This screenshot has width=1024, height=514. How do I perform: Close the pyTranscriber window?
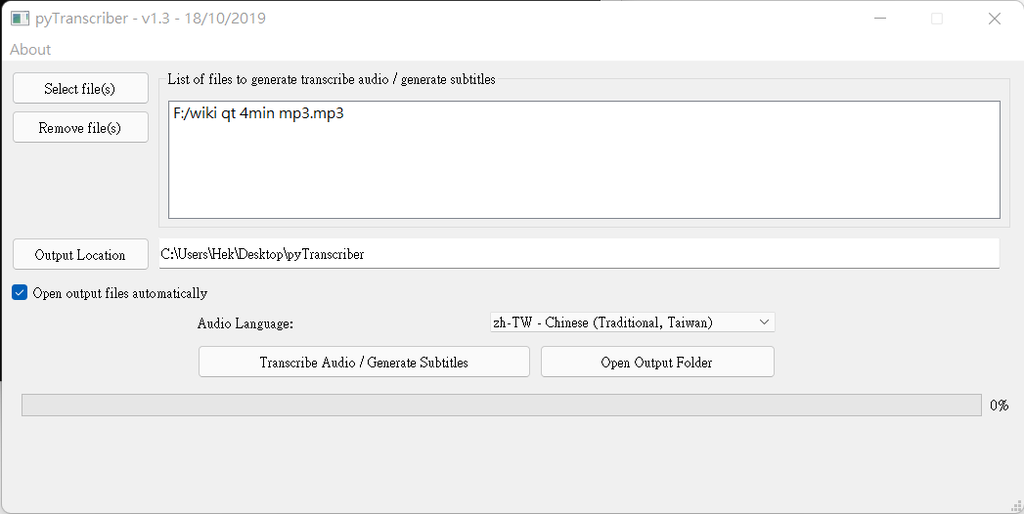click(994, 18)
